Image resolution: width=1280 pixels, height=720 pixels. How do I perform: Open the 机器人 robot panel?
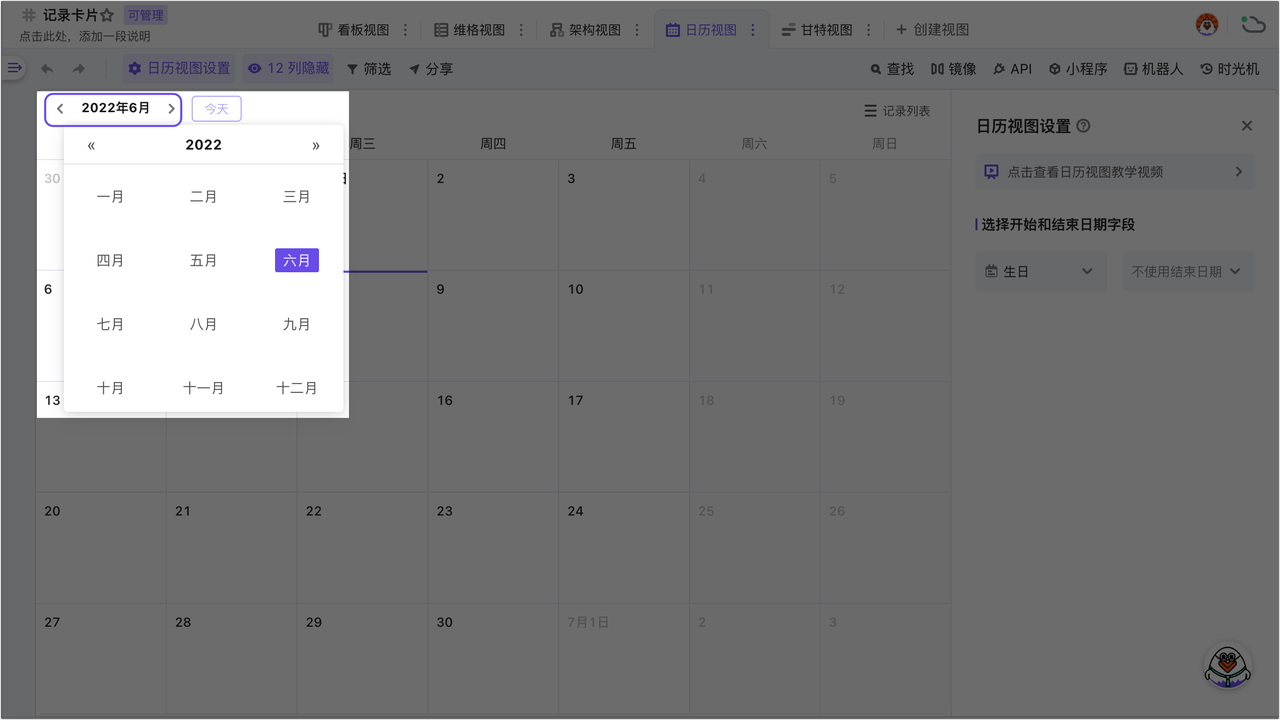1153,69
